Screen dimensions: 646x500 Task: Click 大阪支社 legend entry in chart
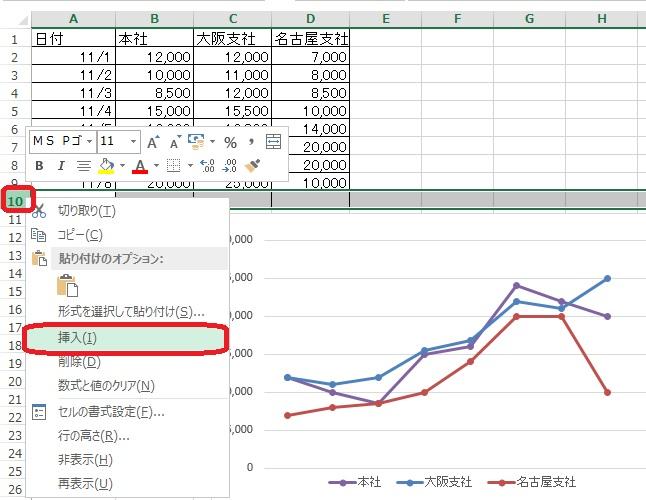(435, 482)
